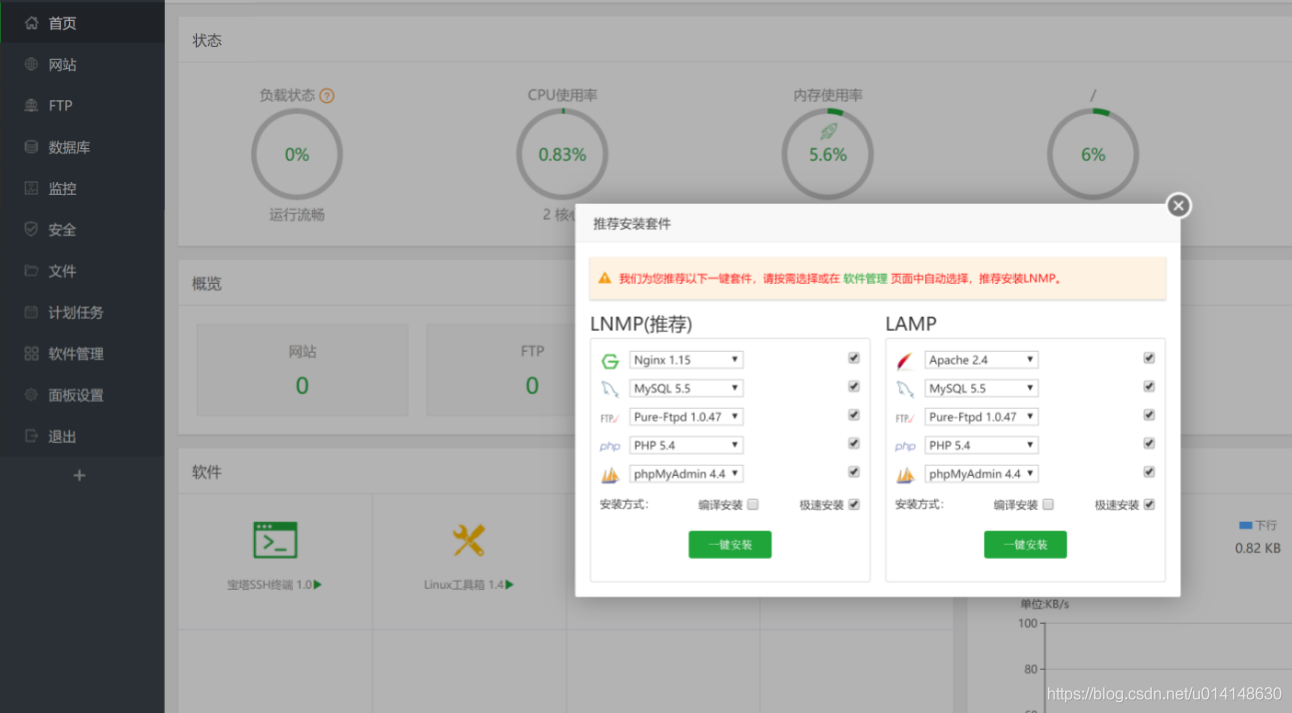Viewport: 1292px width, 713px height.
Task: Click the rocket icon in 内存使用率 gauge
Action: click(828, 132)
